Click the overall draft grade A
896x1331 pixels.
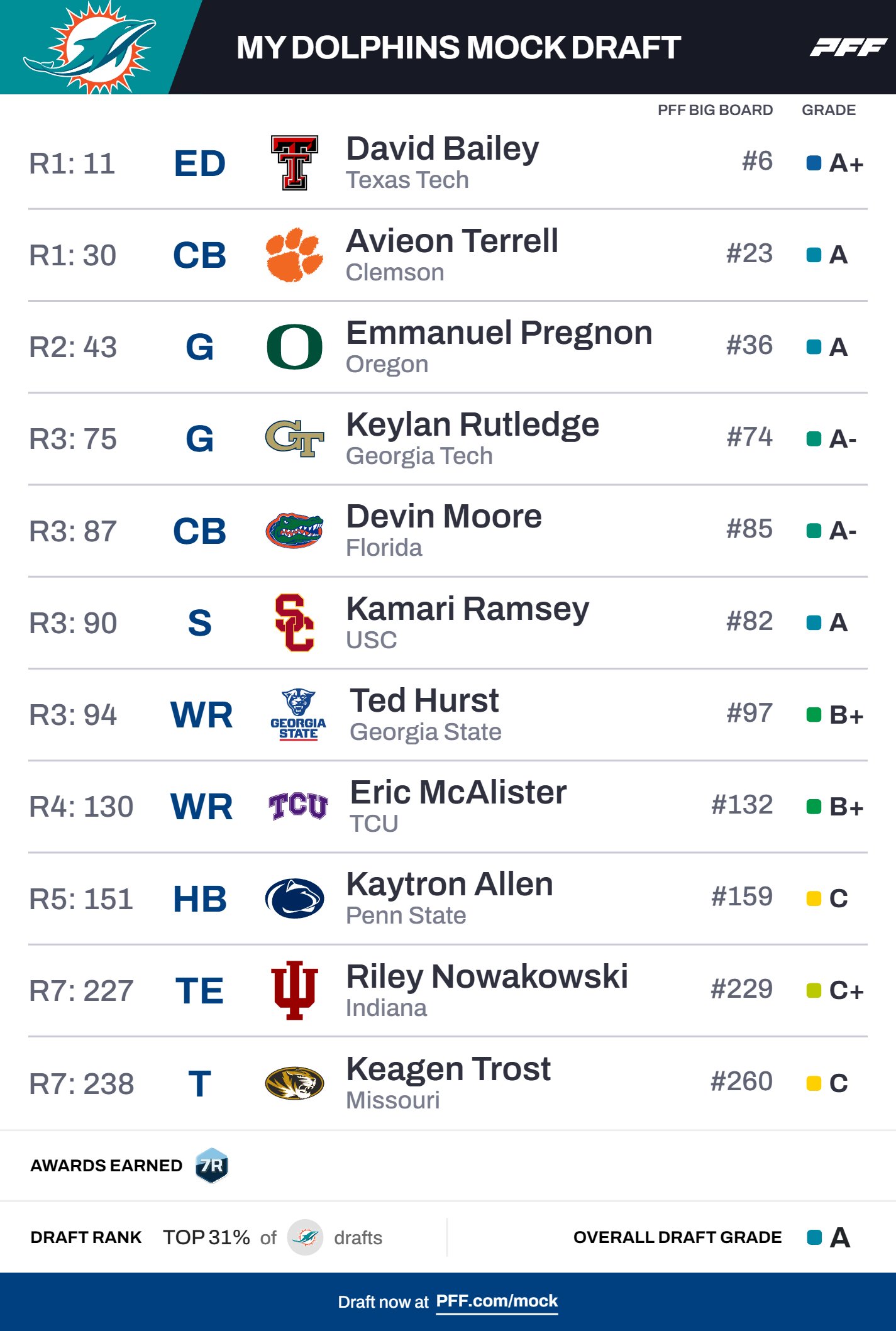(x=839, y=1237)
